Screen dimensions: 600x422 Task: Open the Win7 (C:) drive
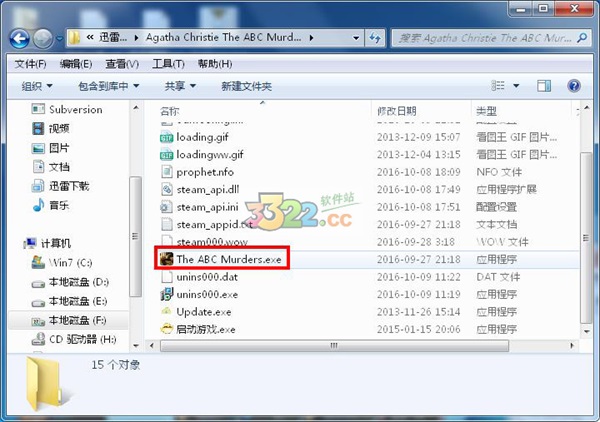point(62,262)
